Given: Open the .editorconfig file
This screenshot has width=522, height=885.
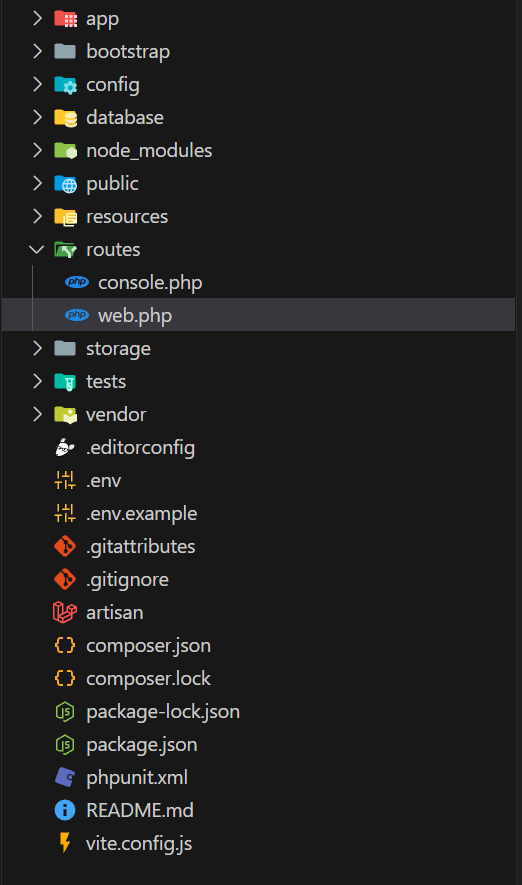Looking at the screenshot, I should click(141, 448).
